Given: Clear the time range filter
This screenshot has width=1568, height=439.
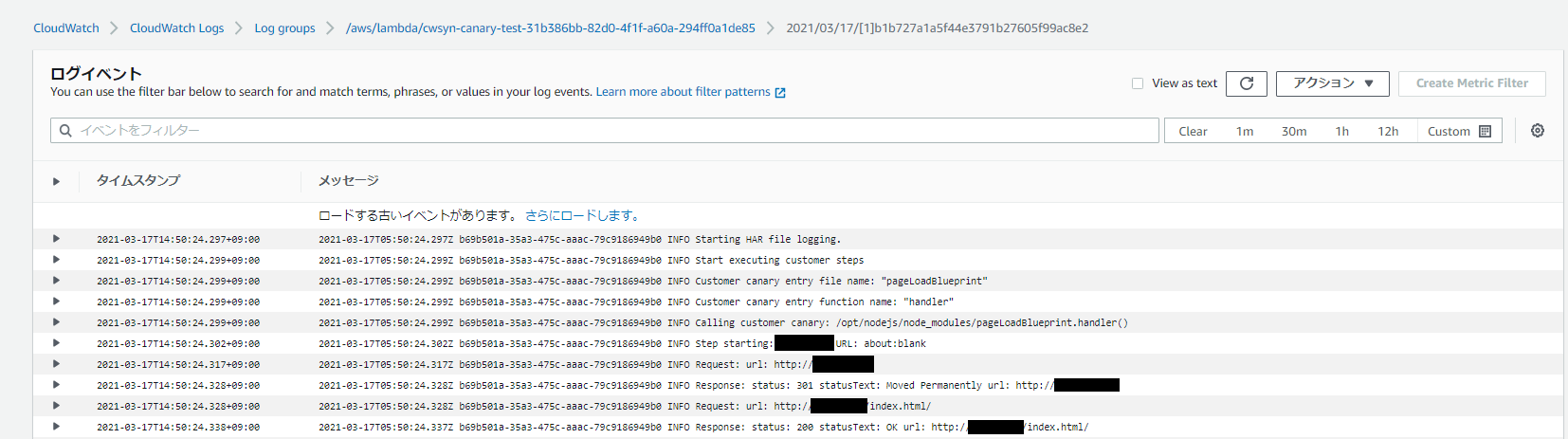Looking at the screenshot, I should click(x=1193, y=132).
